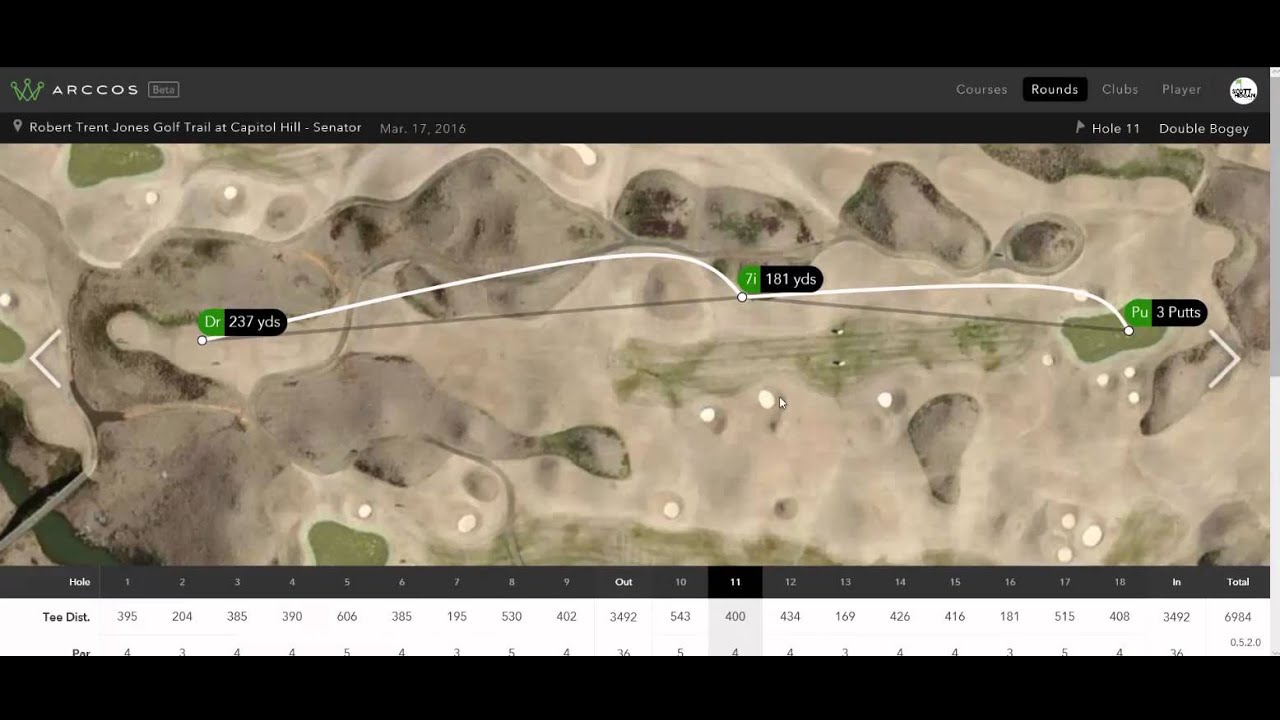
Task: Switch to the Clubs tab
Action: [x=1120, y=90]
